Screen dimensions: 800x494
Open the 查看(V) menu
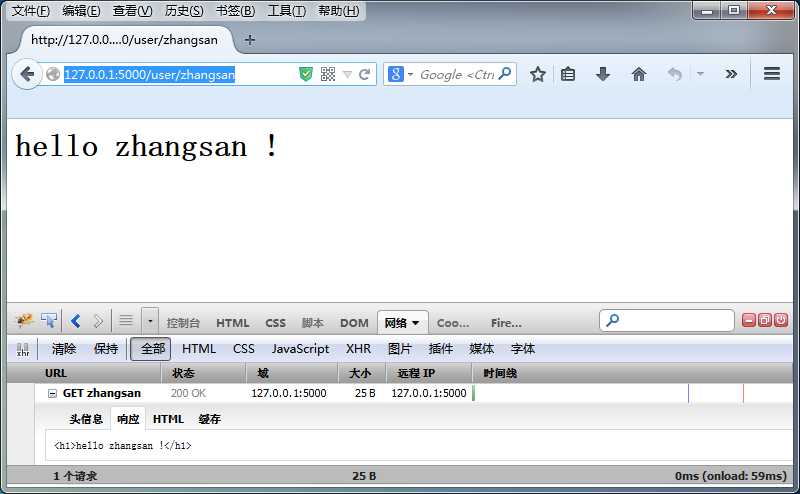point(132,11)
